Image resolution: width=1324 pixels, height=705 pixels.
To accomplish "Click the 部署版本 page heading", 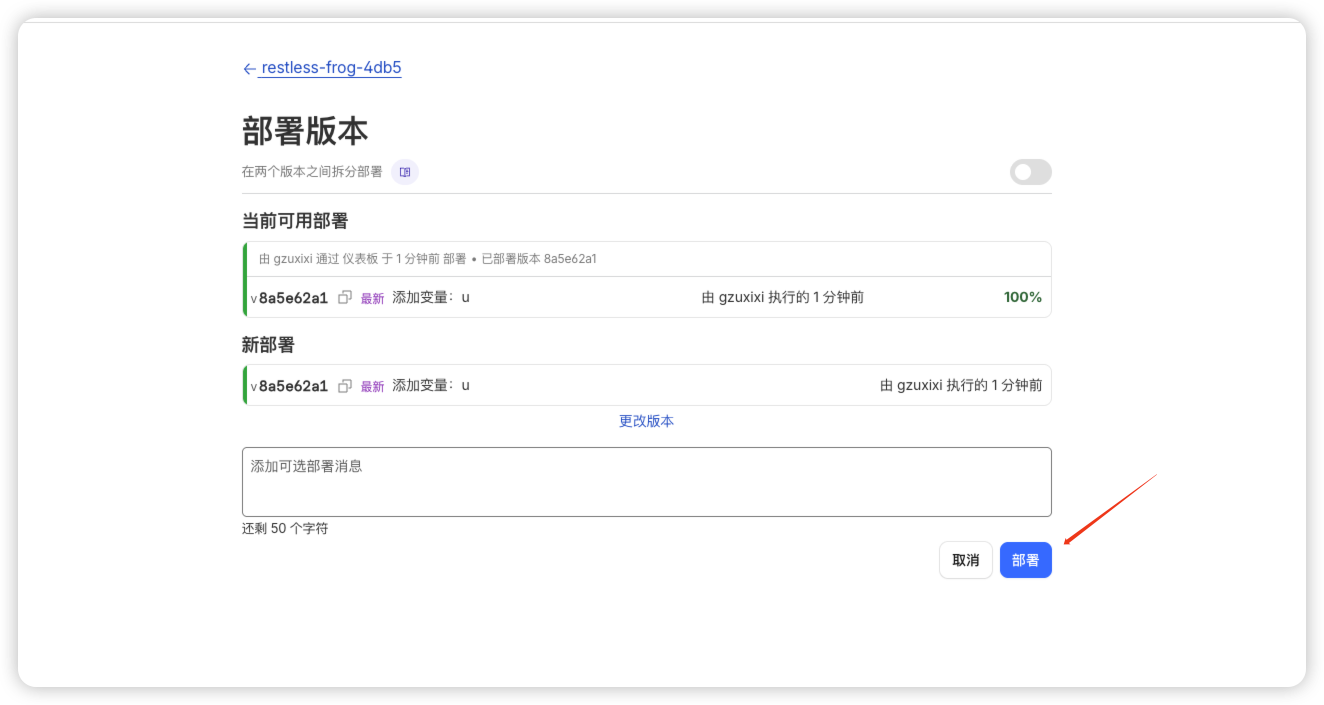I will pyautogui.click(x=305, y=131).
